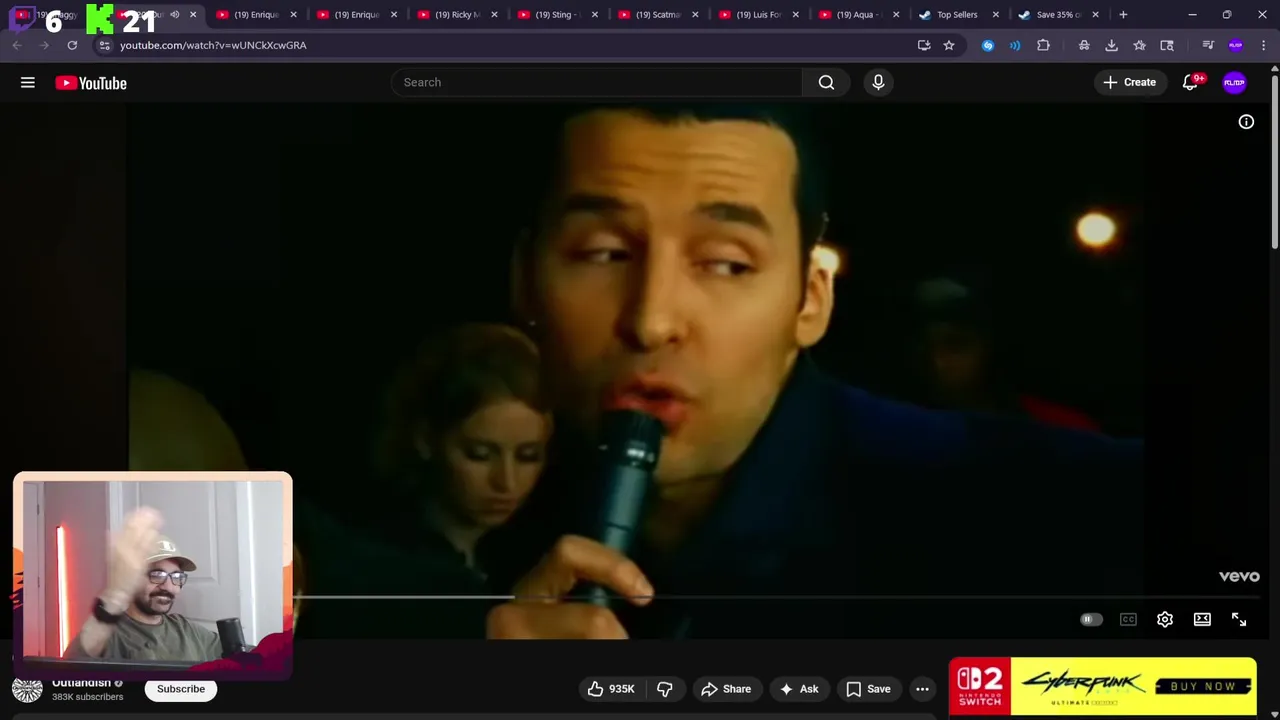Viewport: 1280px width, 720px height.
Task: Open the YouTube guide hamburger menu
Action: [28, 83]
